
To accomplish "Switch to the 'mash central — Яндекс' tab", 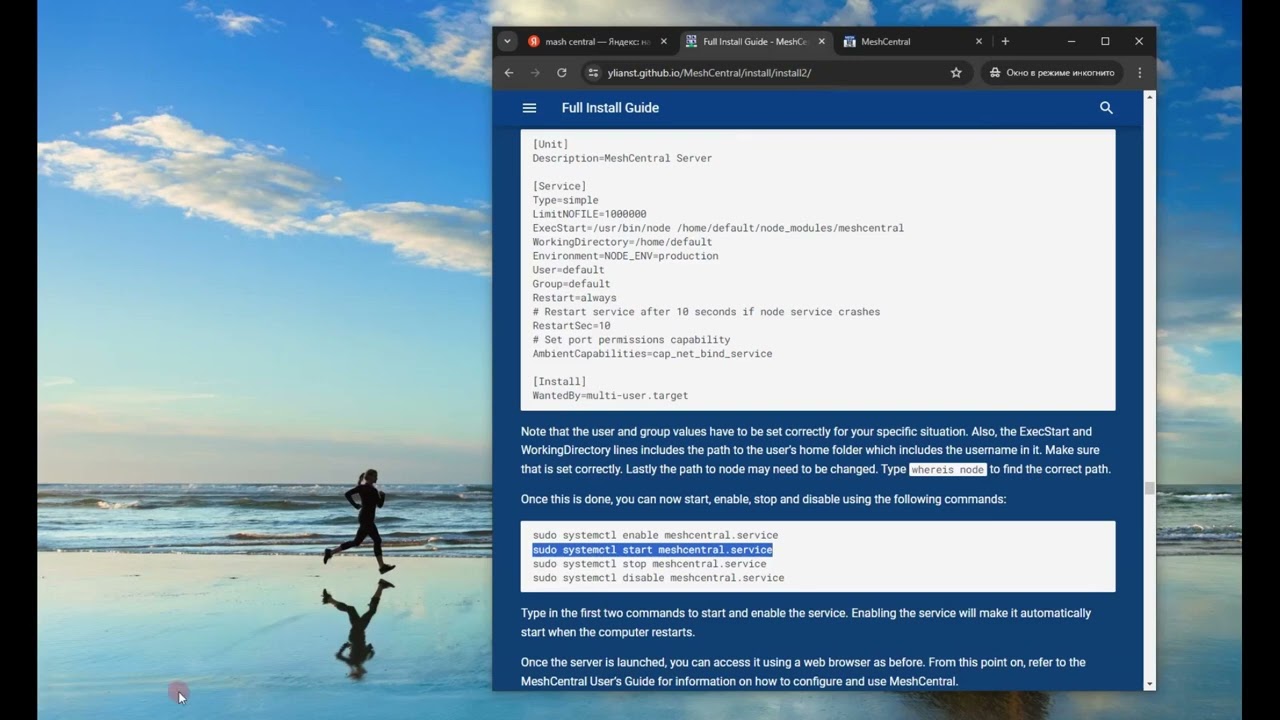I will tap(597, 42).
